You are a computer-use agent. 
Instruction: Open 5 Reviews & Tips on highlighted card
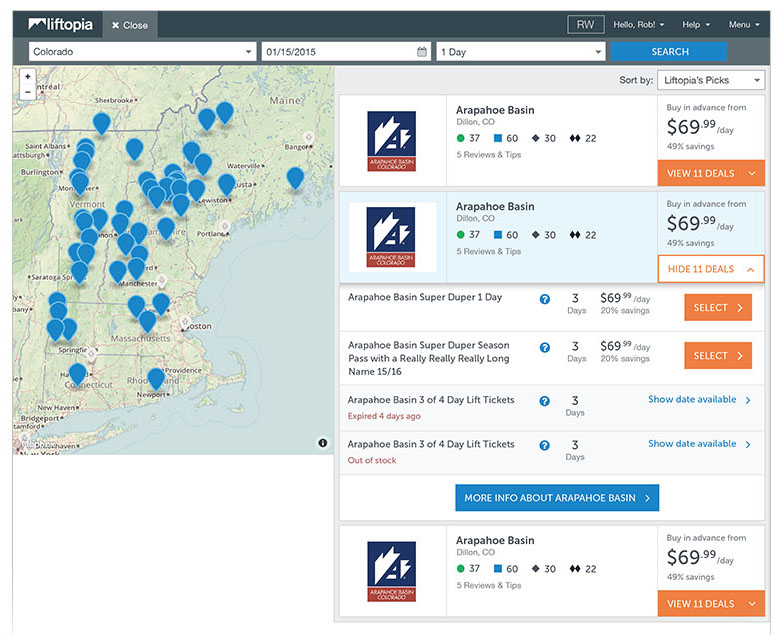(x=488, y=252)
